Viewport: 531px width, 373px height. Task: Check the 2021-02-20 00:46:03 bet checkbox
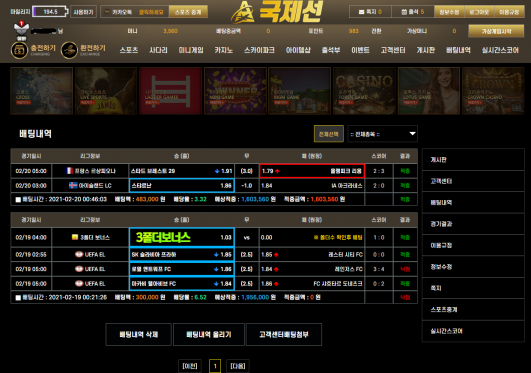(18, 200)
